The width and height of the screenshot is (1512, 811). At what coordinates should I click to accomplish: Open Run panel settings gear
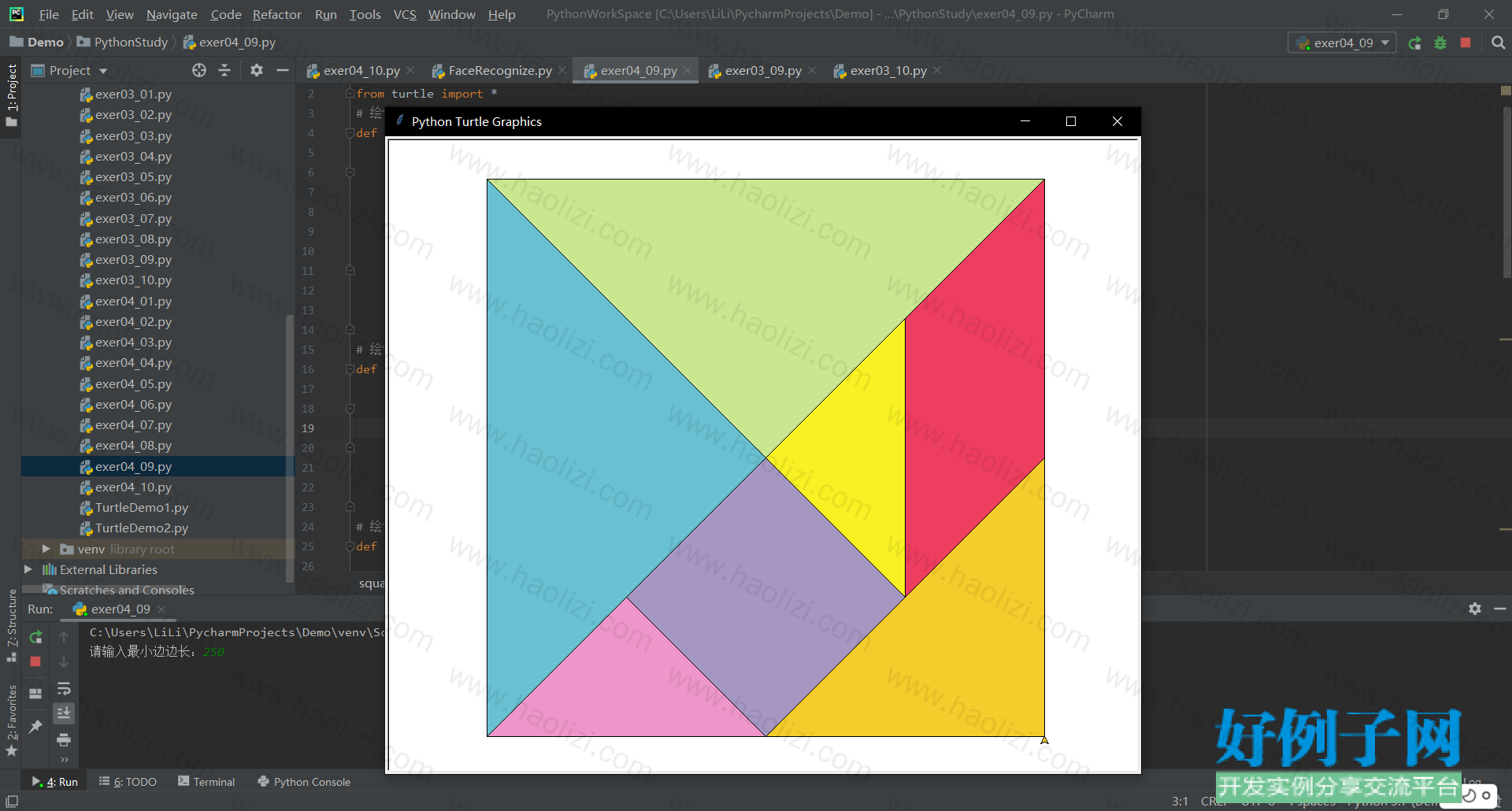click(x=1475, y=609)
